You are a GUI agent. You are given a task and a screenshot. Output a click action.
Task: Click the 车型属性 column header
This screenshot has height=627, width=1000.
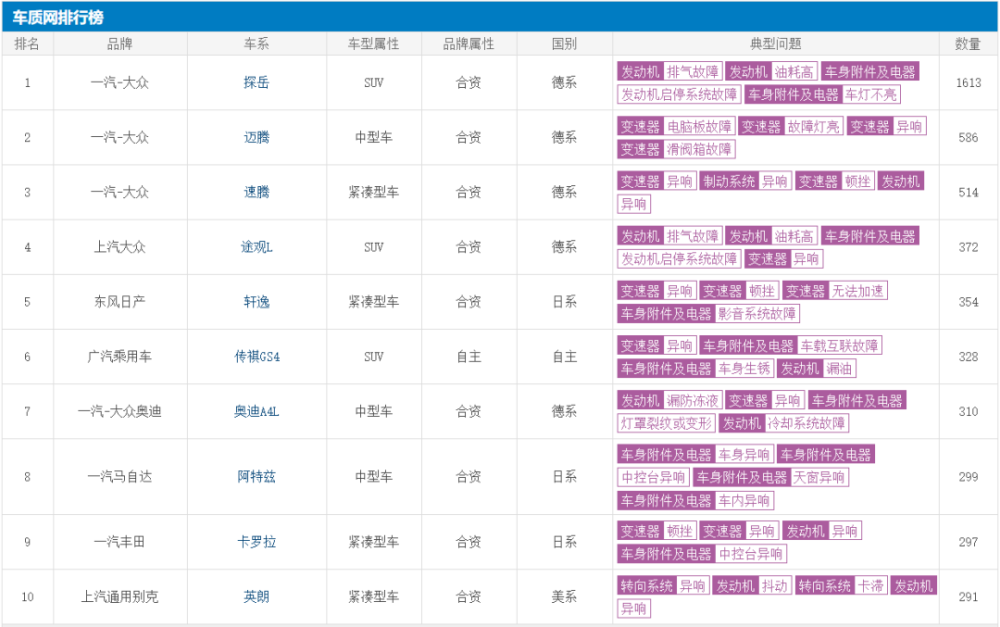[x=373, y=43]
